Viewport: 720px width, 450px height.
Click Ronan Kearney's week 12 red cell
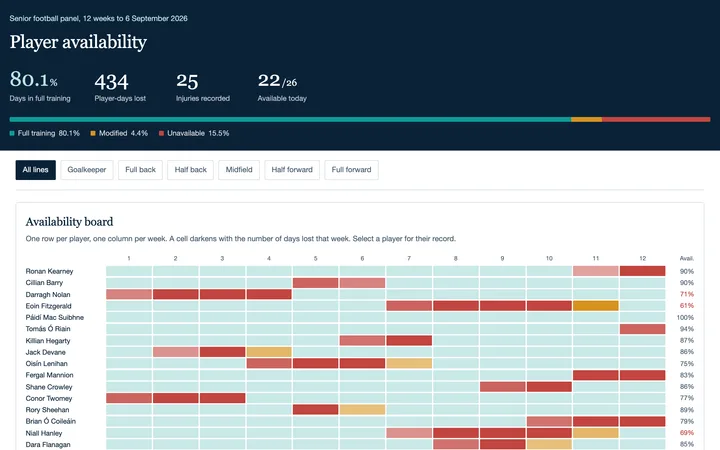pos(642,271)
